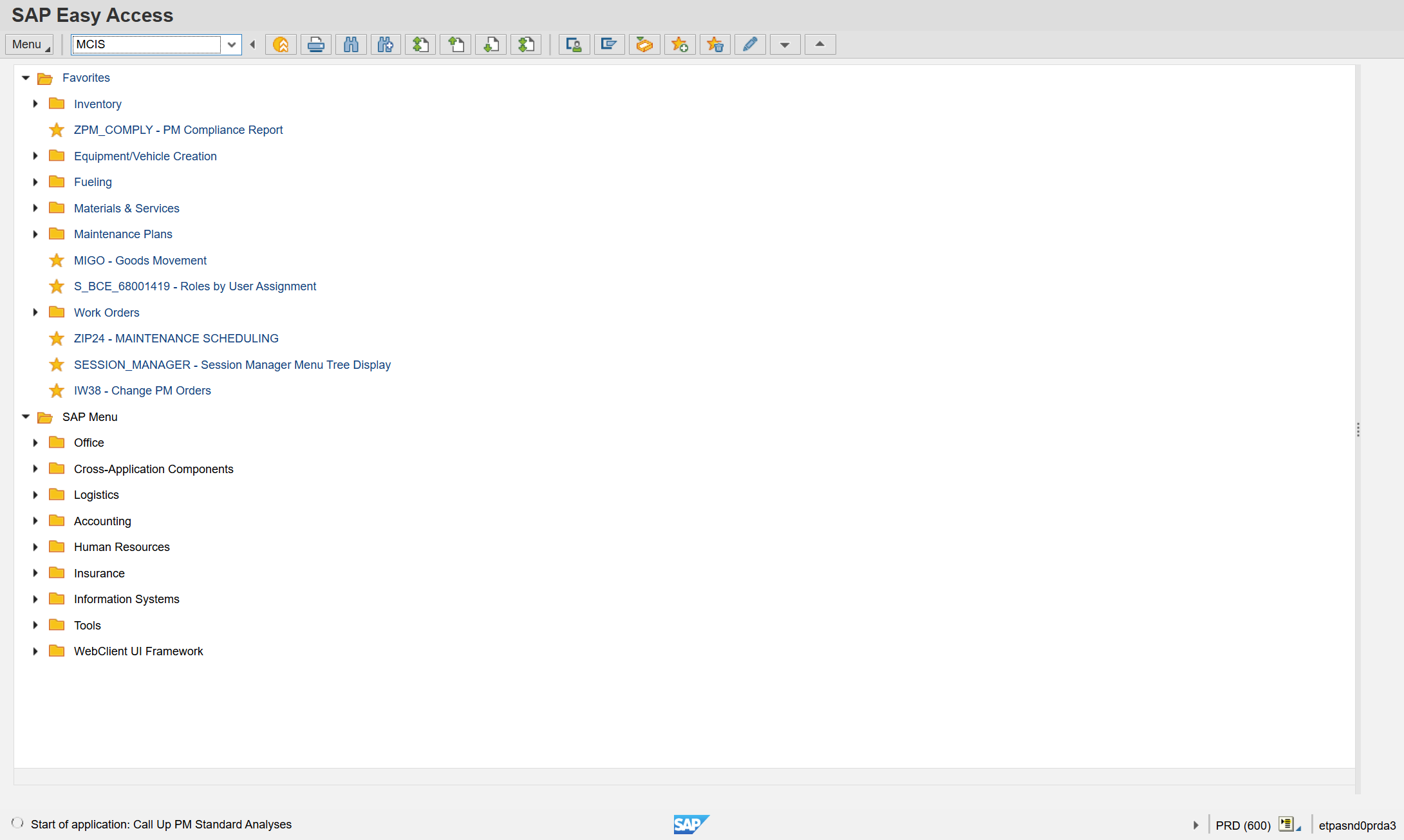The width and height of the screenshot is (1404, 840).
Task: Click the Add to Favorites star icon
Action: pos(680,44)
